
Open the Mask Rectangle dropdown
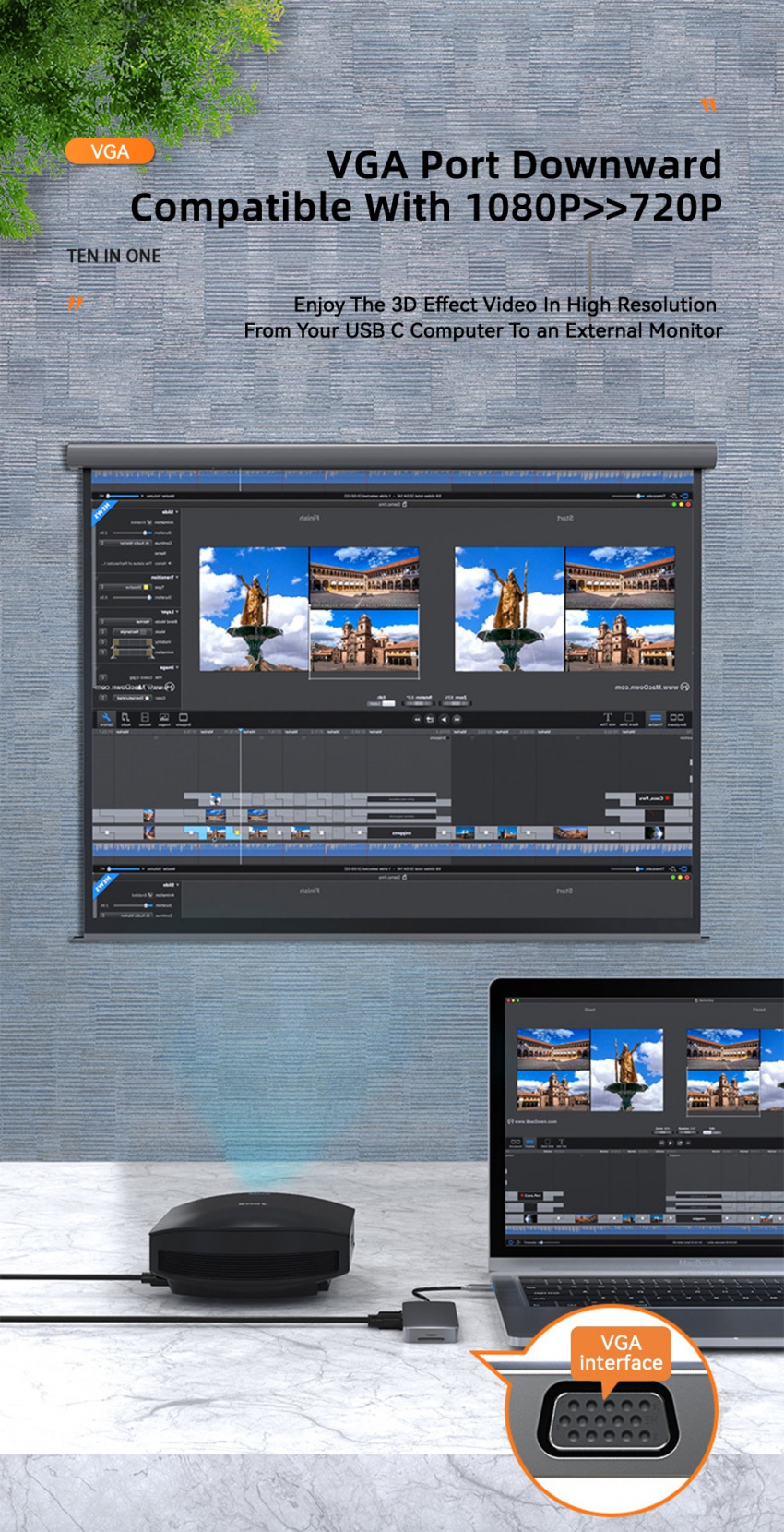133,632
